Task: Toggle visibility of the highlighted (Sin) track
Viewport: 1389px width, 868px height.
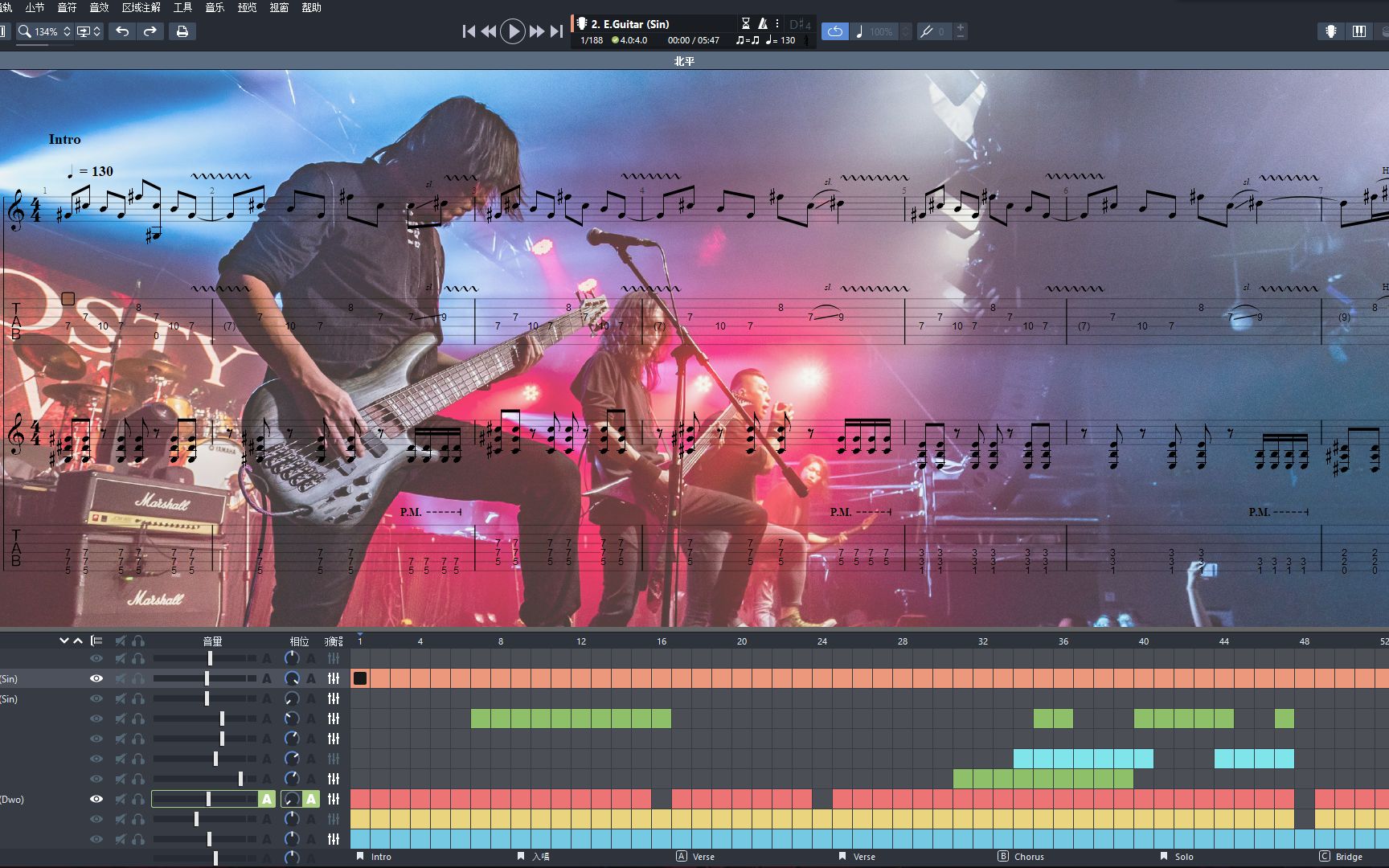Action: 96,678
